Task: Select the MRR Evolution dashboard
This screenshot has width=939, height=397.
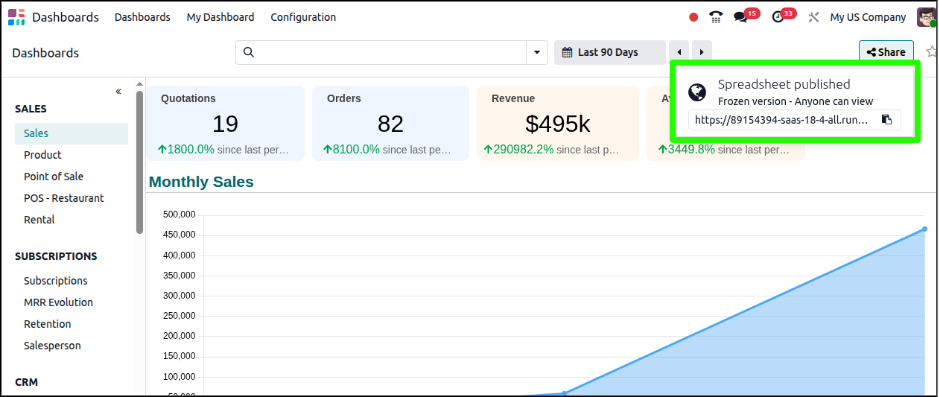Action: click(58, 302)
